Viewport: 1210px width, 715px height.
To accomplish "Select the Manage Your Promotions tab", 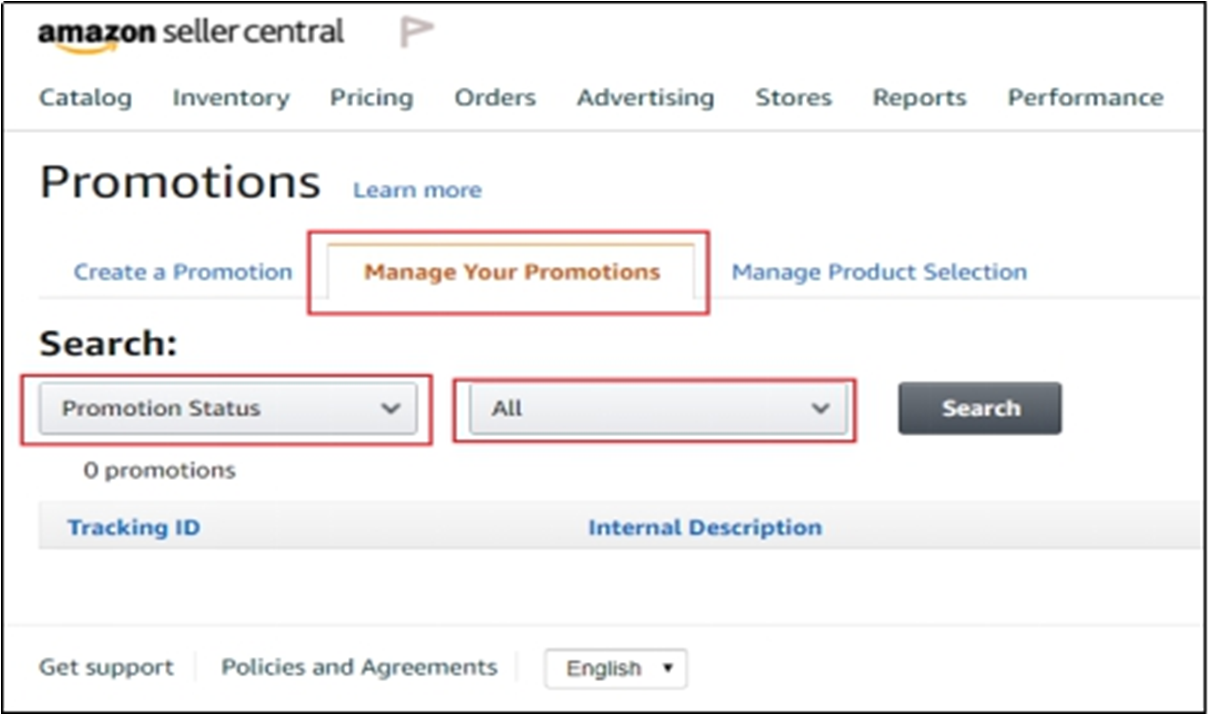I will click(x=512, y=272).
